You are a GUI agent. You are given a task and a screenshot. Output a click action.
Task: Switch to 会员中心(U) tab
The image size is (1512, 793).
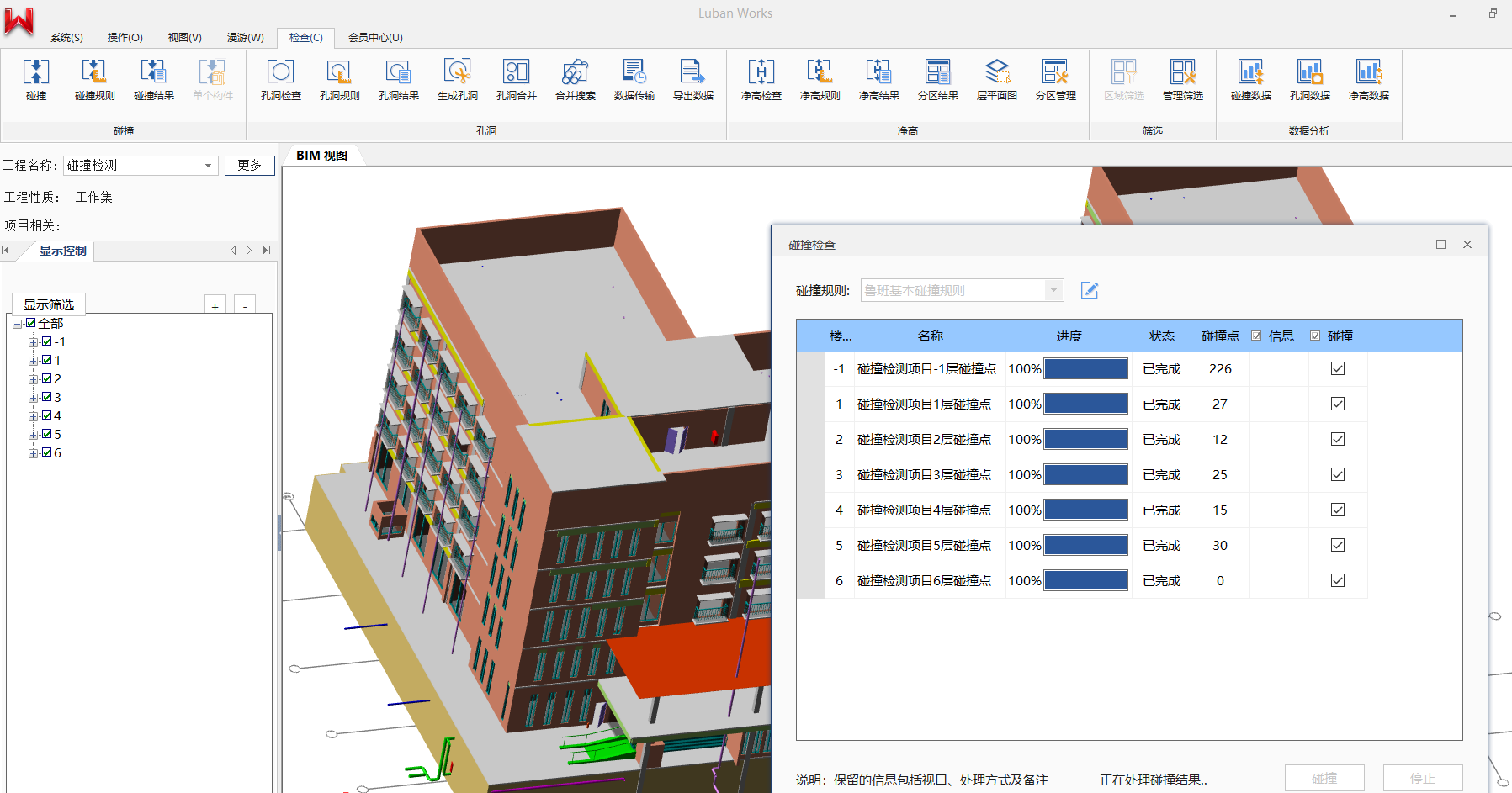click(375, 38)
